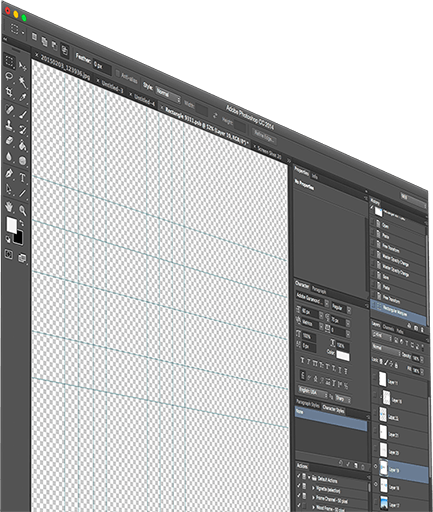The height and width of the screenshot is (512, 433).
Task: Select the Crop tool
Action: click(x=9, y=92)
